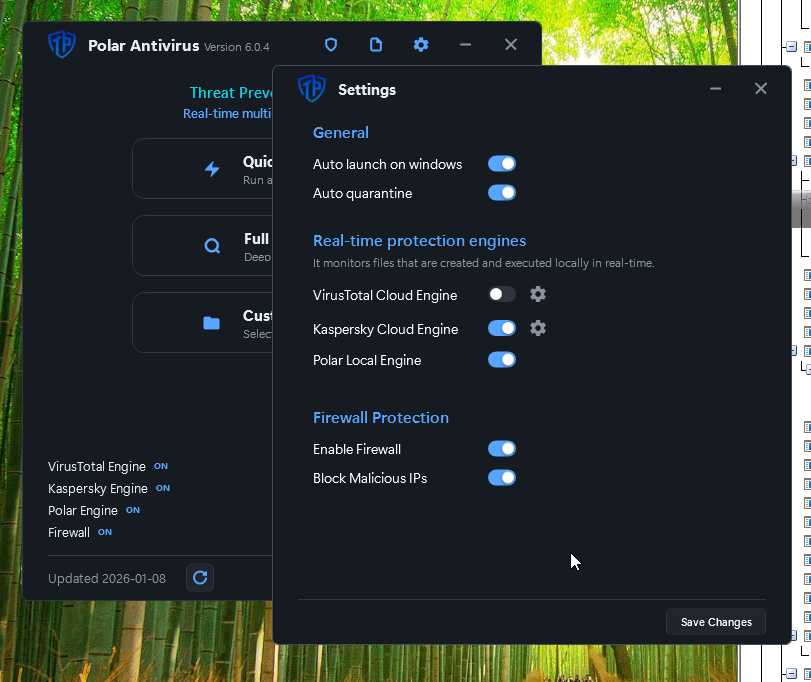The image size is (811, 682).
Task: Click the blue settings gear in Polar Antivirus header
Action: click(421, 45)
